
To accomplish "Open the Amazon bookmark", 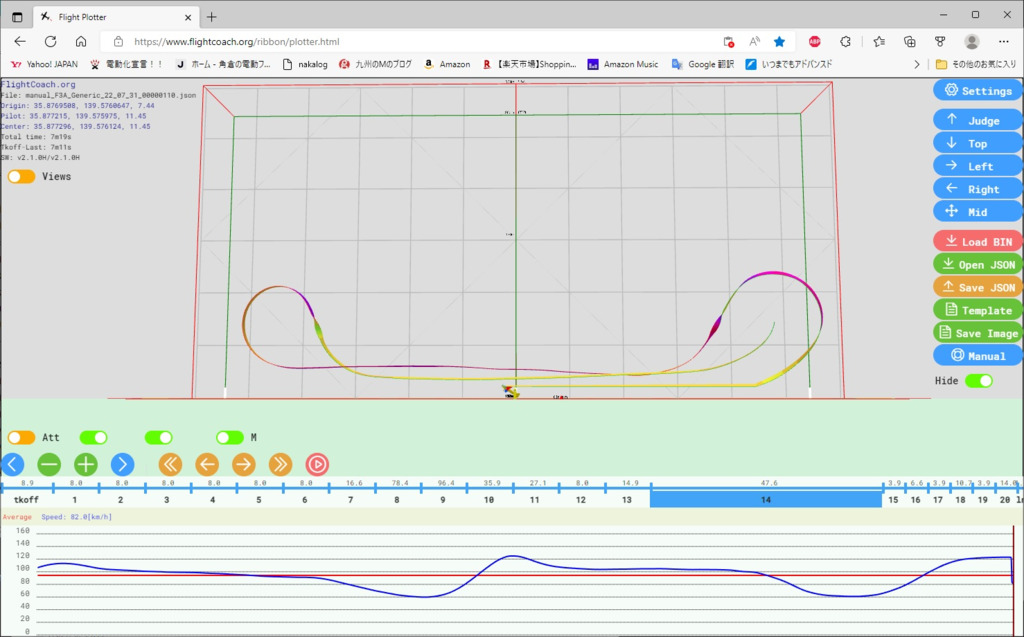I will 447,64.
